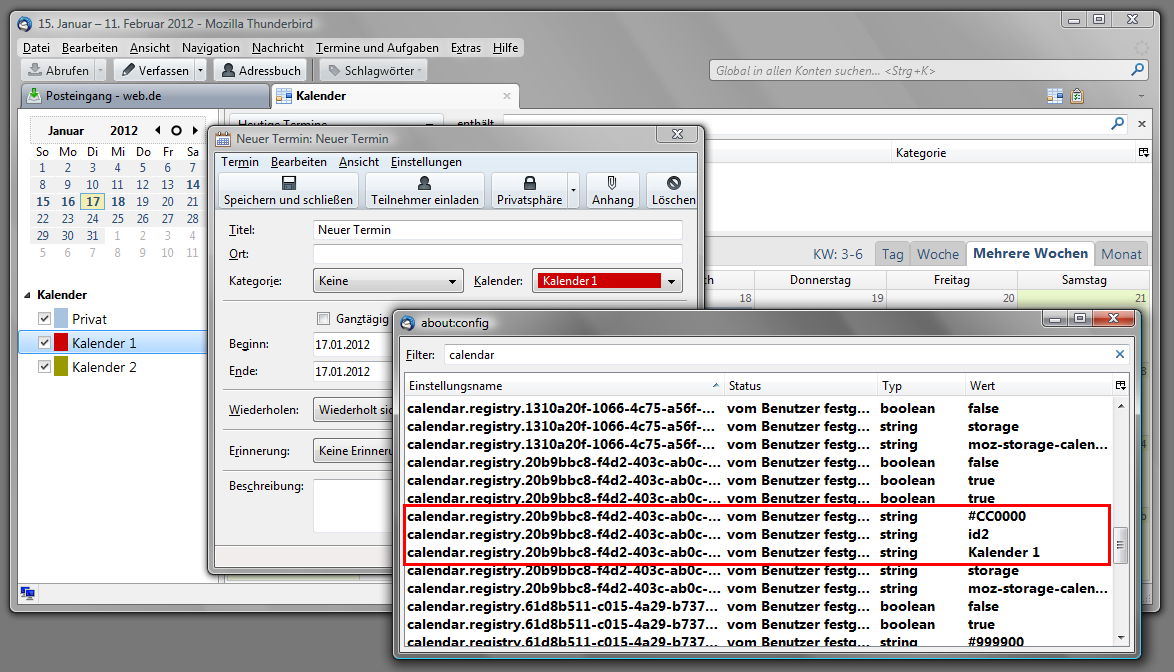Toggle the Kalender 1 checkbox

pos(44,343)
